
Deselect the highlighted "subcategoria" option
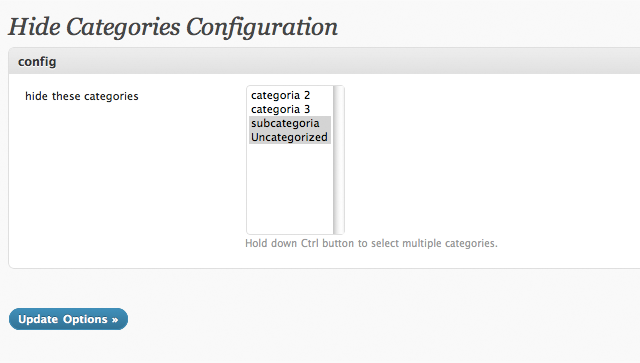pos(290,123)
